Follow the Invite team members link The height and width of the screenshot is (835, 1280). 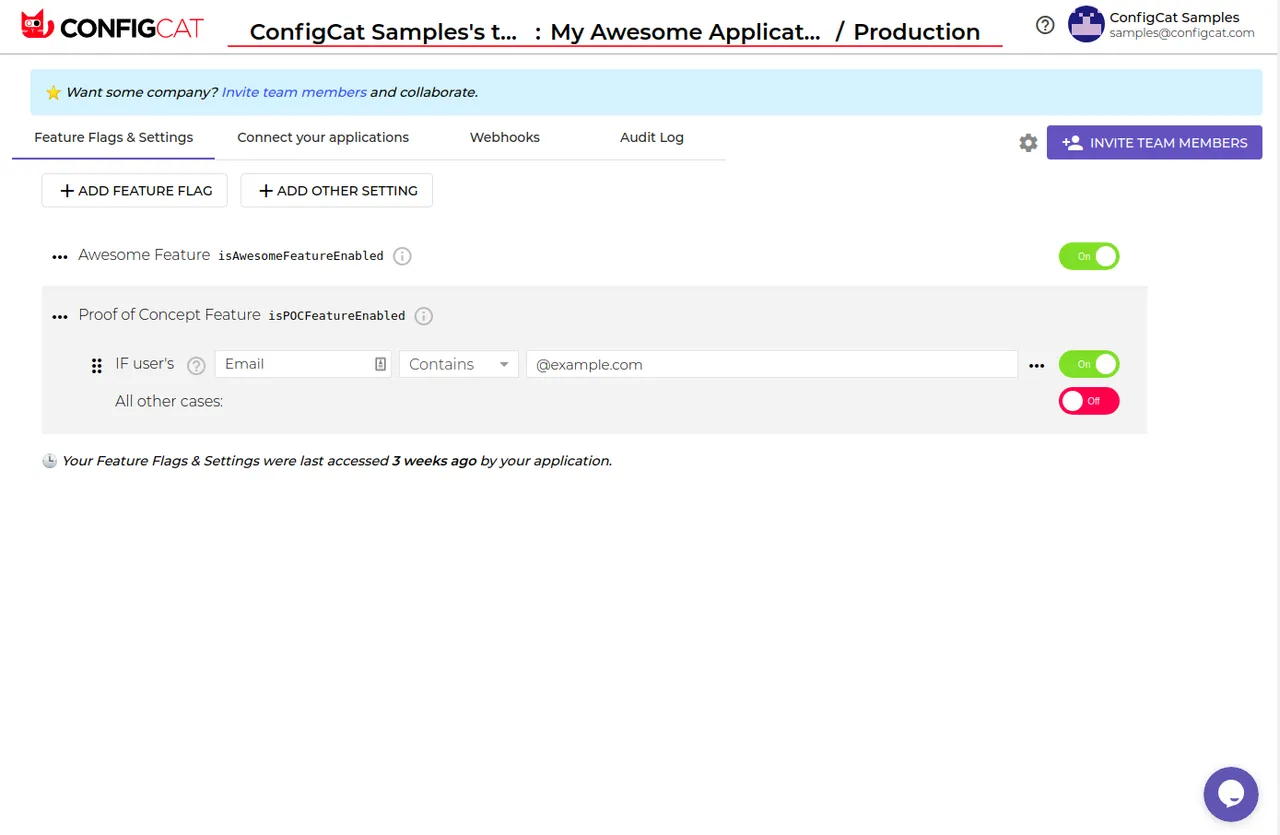294,92
